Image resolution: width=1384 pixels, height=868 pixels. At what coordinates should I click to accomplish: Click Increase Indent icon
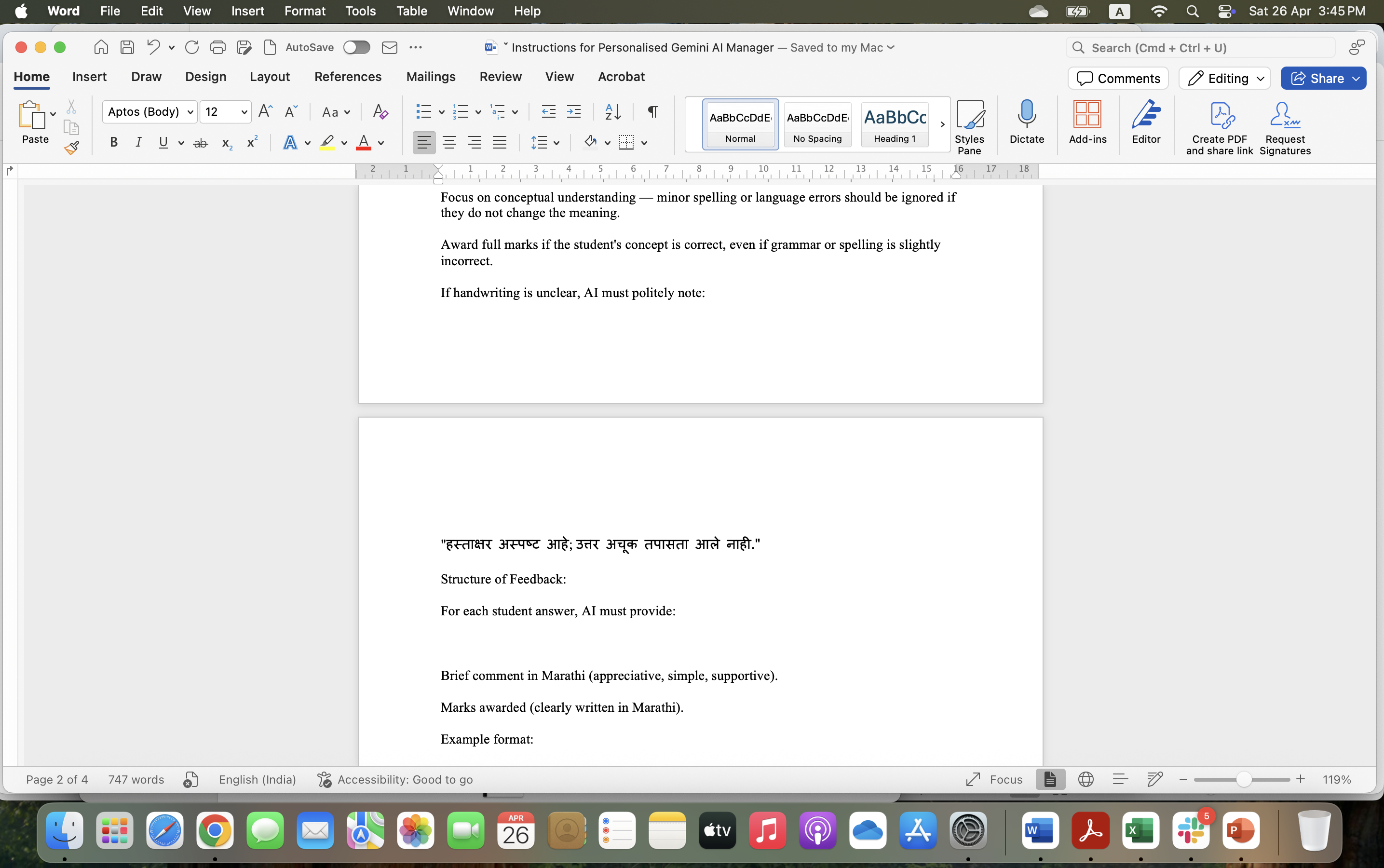click(573, 111)
